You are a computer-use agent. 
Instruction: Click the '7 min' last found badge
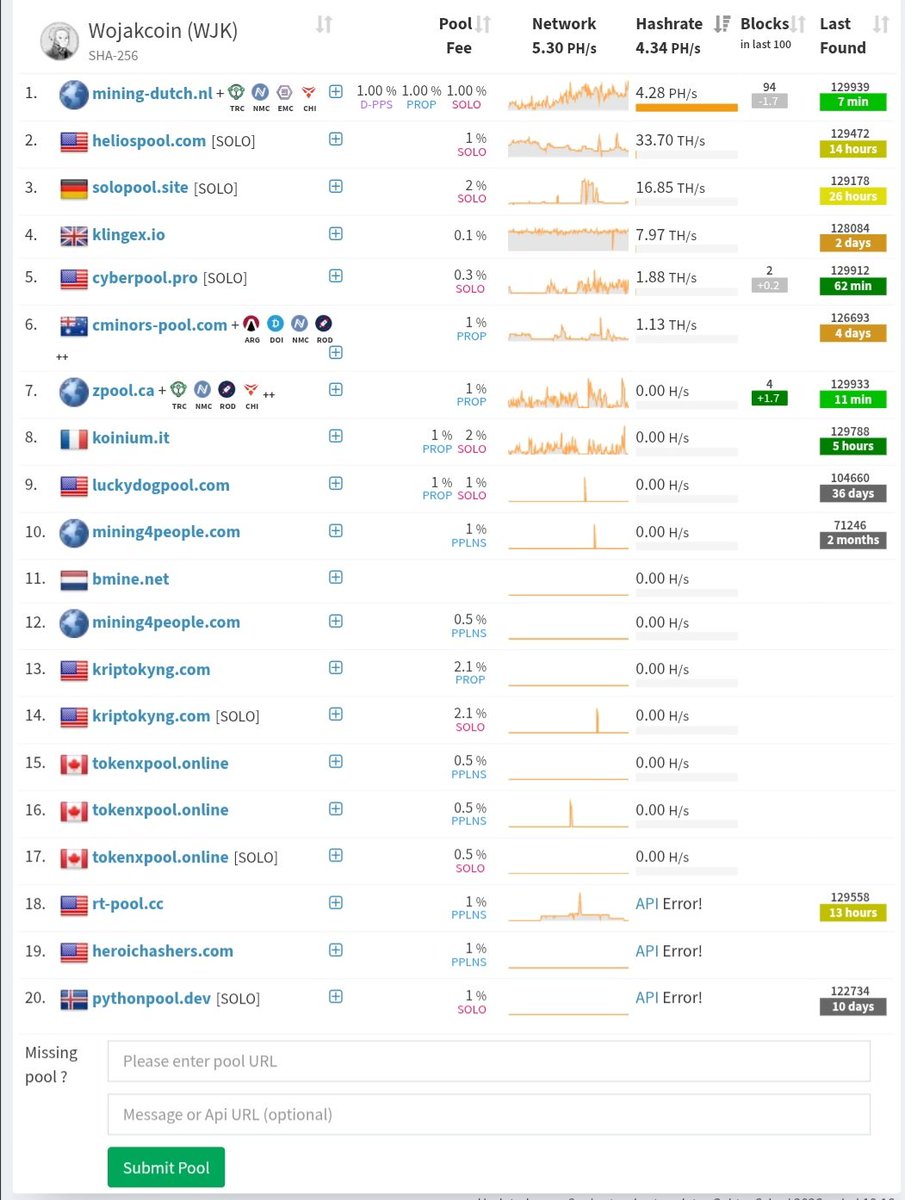[x=852, y=103]
